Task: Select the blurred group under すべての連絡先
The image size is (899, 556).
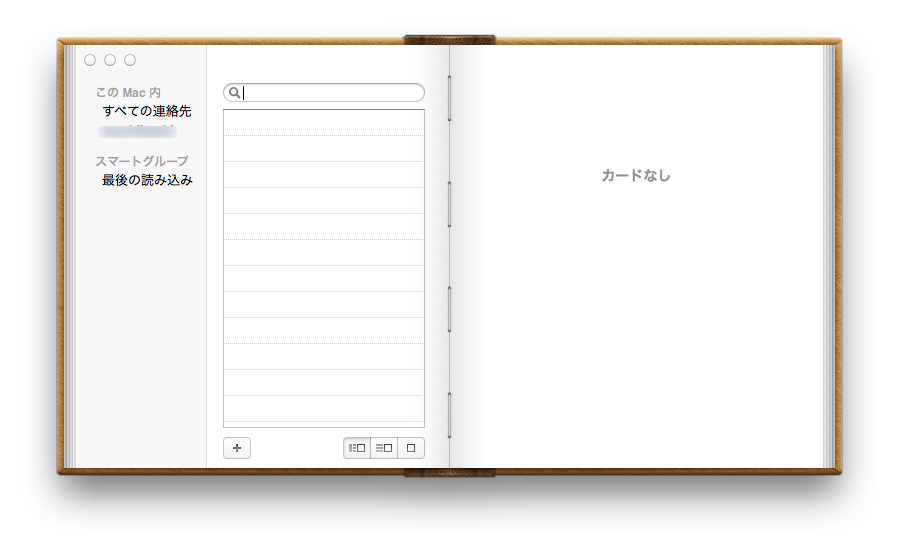Action: pyautogui.click(x=137, y=131)
